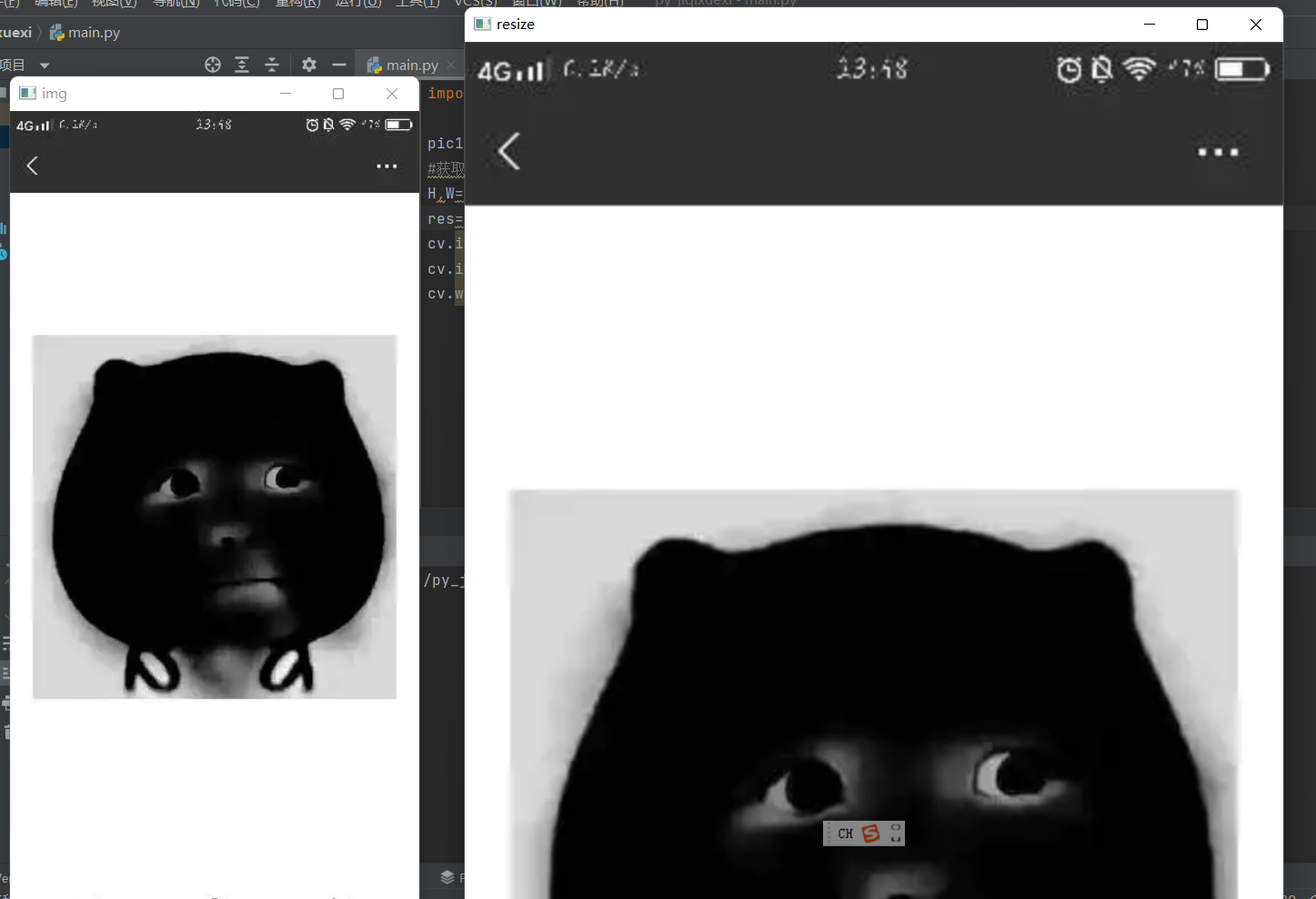This screenshot has width=1316, height=899.
Task: Expand all items in project panel
Action: (x=242, y=65)
